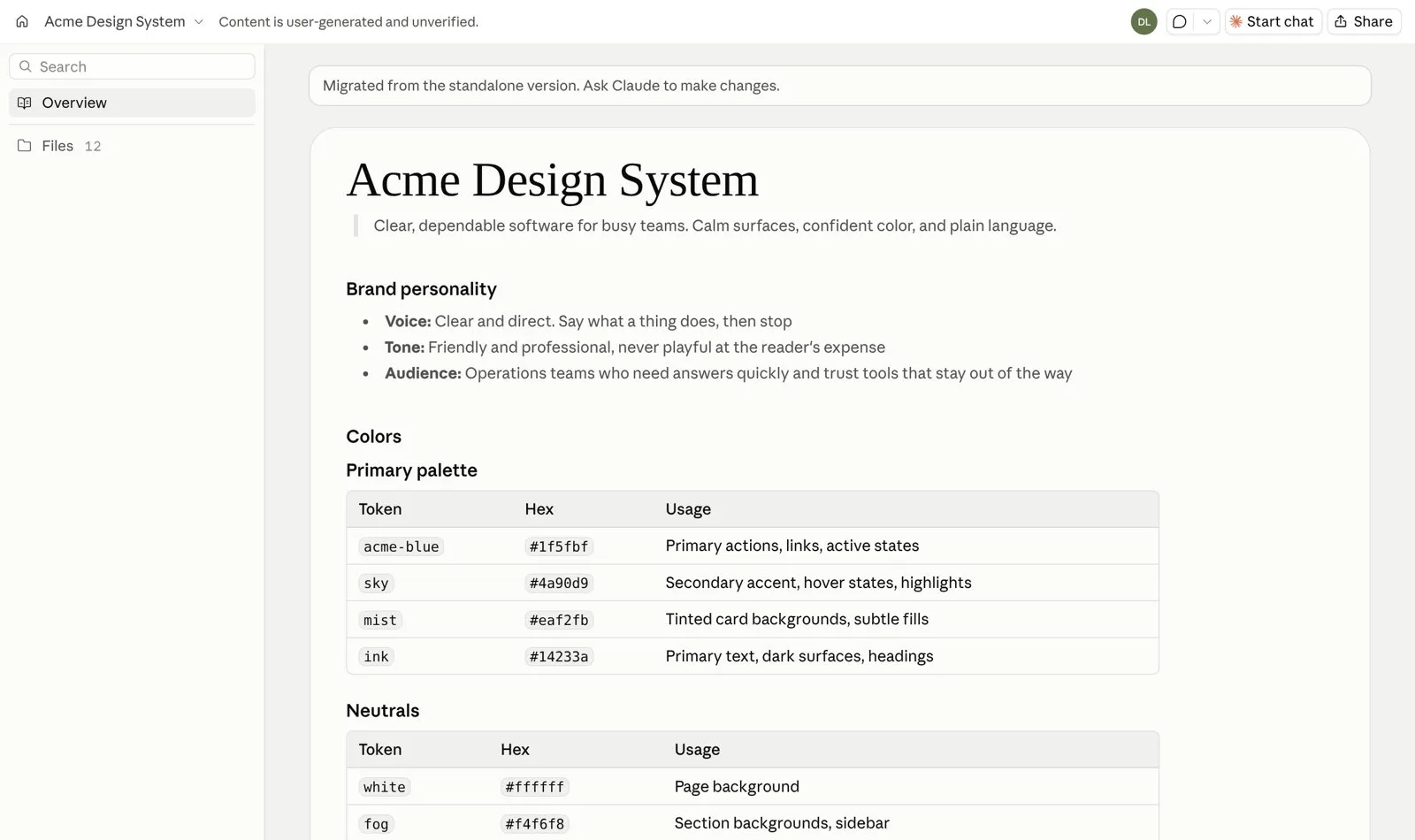Viewport: 1415px width, 840px height.
Task: Open the chat bubble icon
Action: pyautogui.click(x=1180, y=21)
